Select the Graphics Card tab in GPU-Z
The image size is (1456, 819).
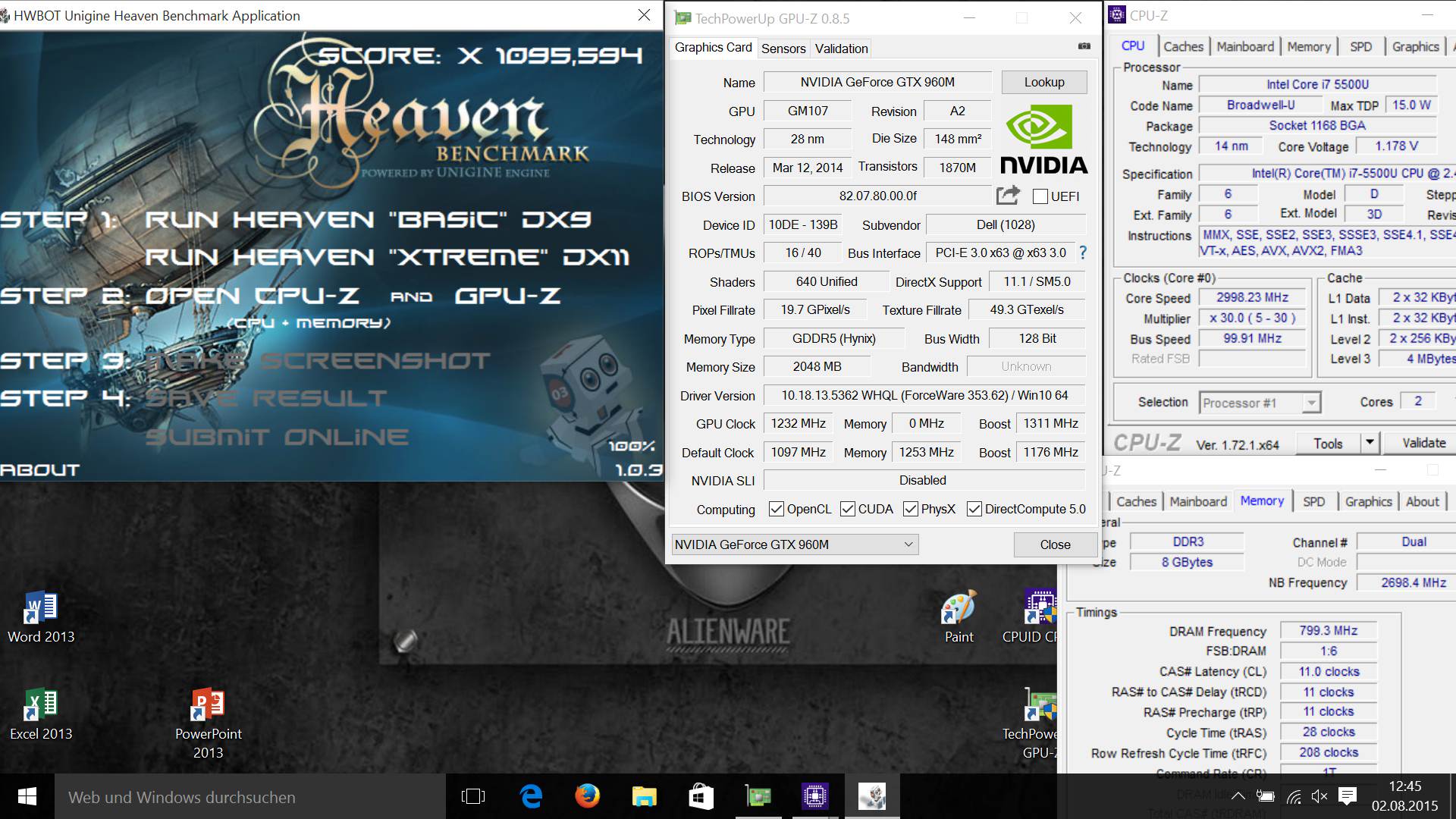pyautogui.click(x=714, y=47)
